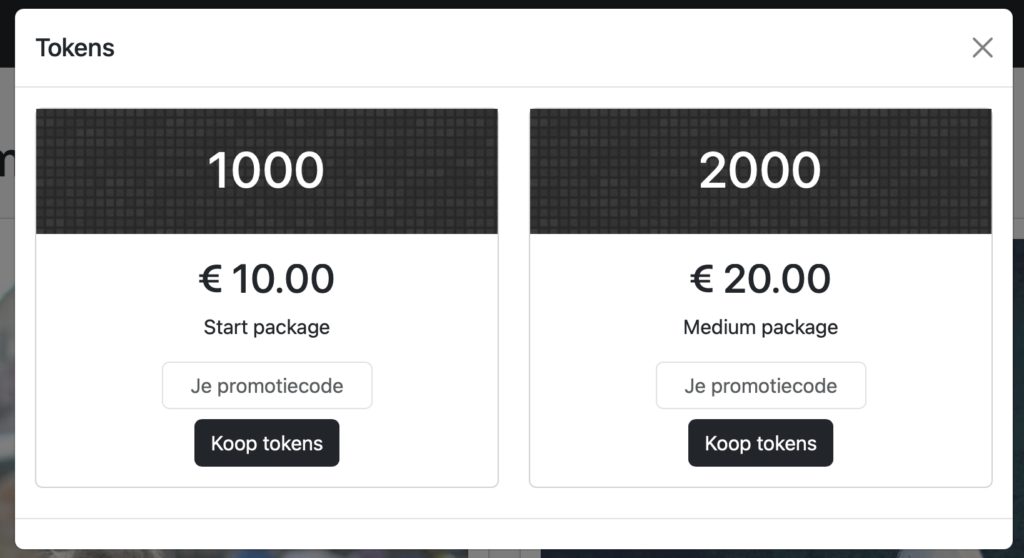
Task: Click the Tokens dialog title
Action: click(75, 48)
